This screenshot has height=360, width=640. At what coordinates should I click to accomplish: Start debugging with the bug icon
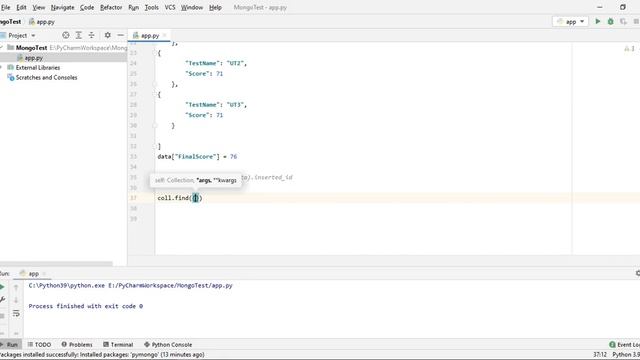pos(611,22)
